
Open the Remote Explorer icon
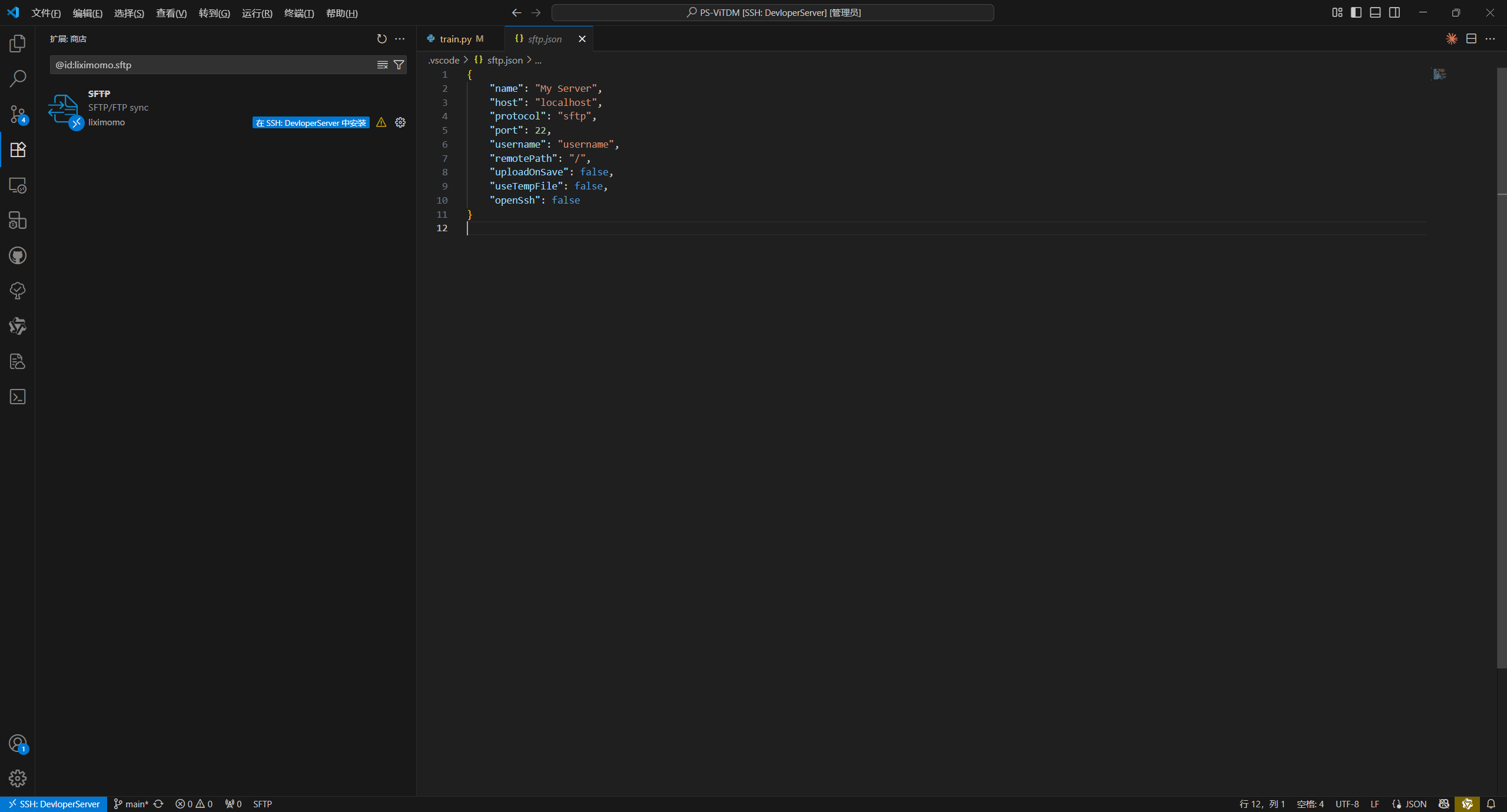coord(18,185)
